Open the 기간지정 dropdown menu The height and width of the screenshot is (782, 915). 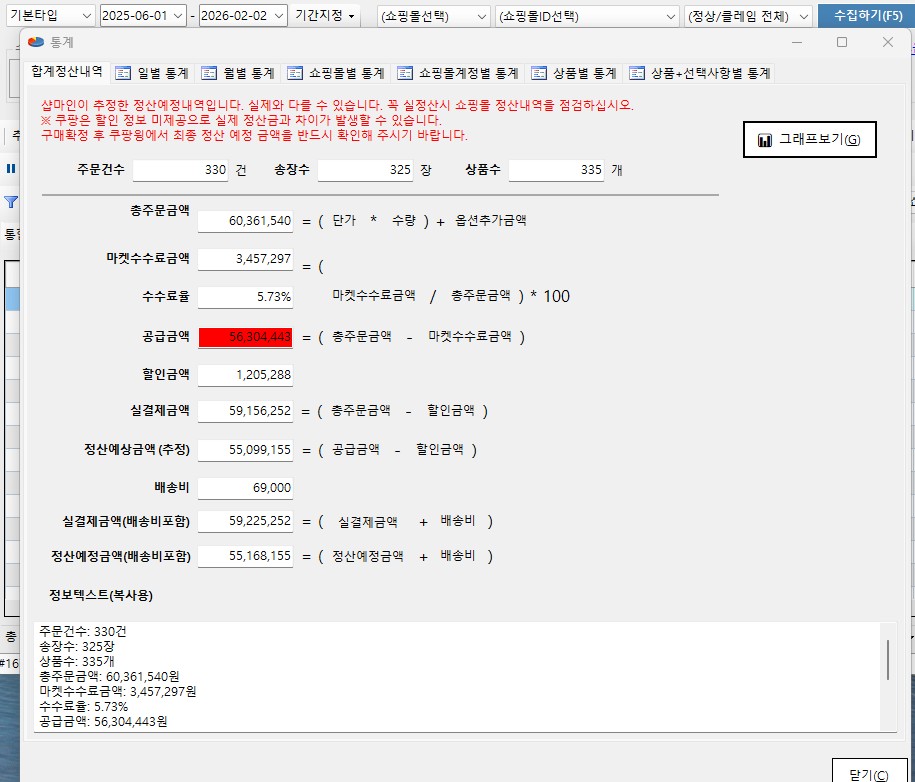(326, 16)
